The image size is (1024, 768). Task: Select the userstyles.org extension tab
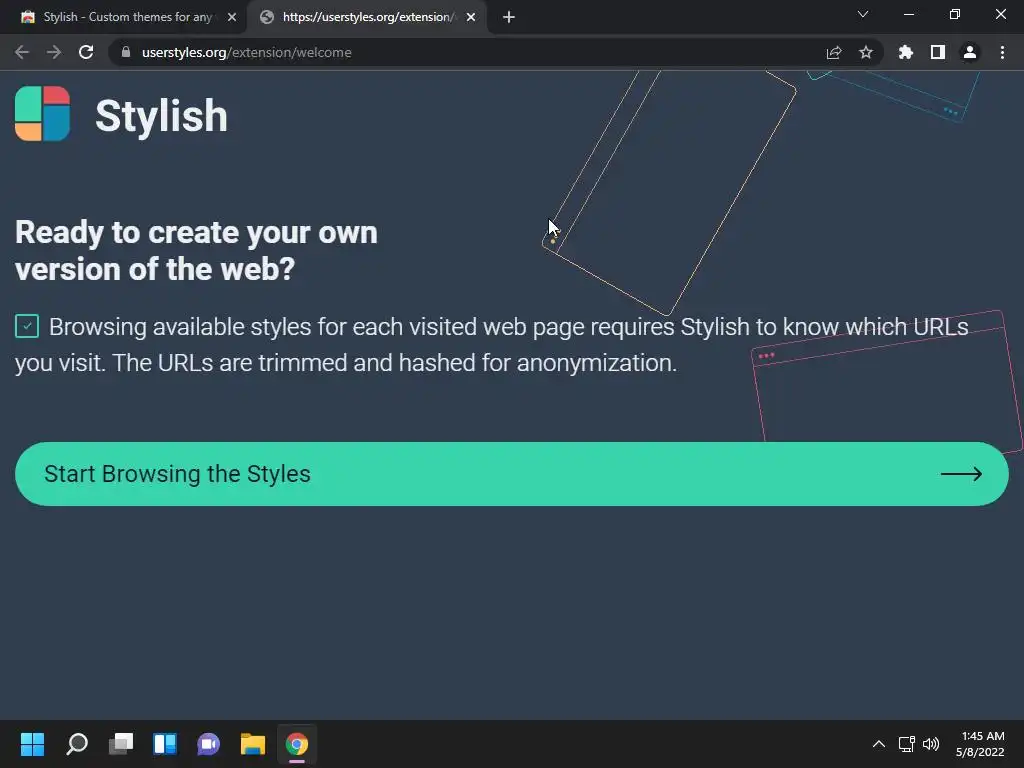point(366,17)
